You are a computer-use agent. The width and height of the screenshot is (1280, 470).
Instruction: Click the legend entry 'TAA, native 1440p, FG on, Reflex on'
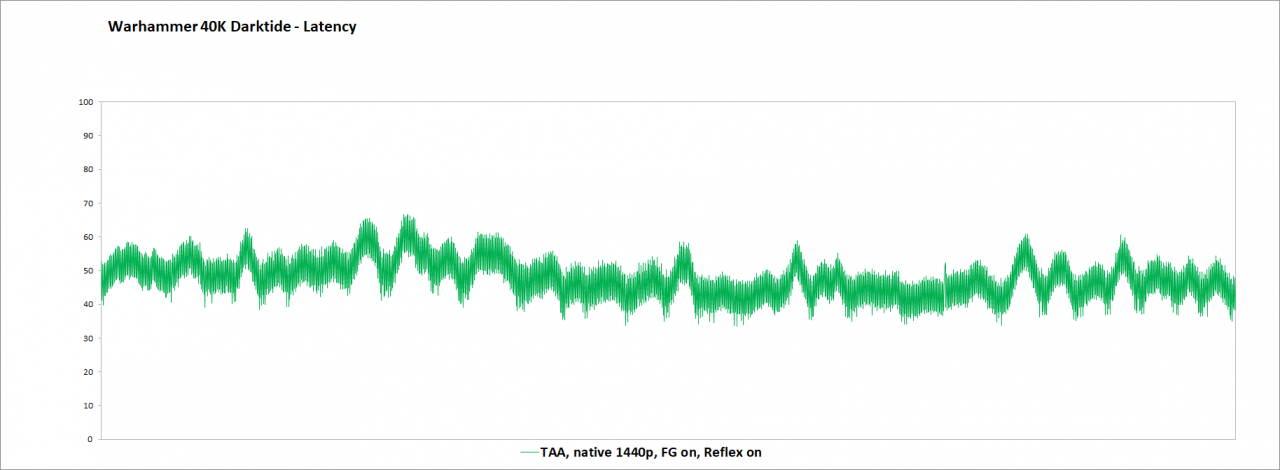(641, 453)
